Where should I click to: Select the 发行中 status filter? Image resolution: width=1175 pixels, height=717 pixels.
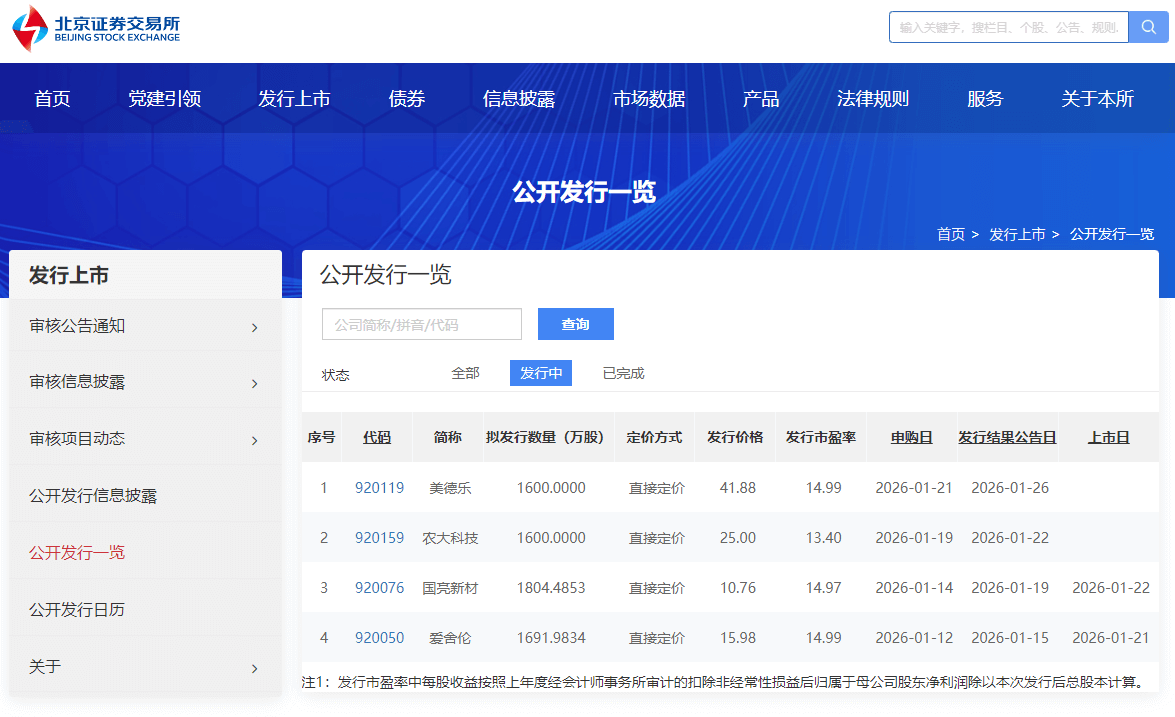(540, 373)
